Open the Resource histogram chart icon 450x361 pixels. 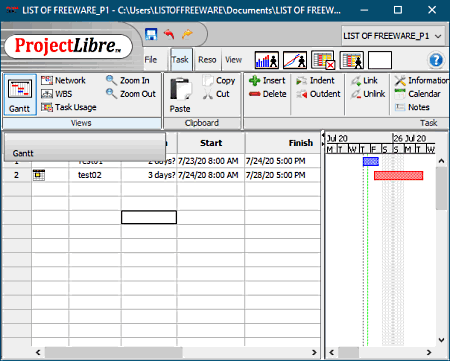pos(267,60)
